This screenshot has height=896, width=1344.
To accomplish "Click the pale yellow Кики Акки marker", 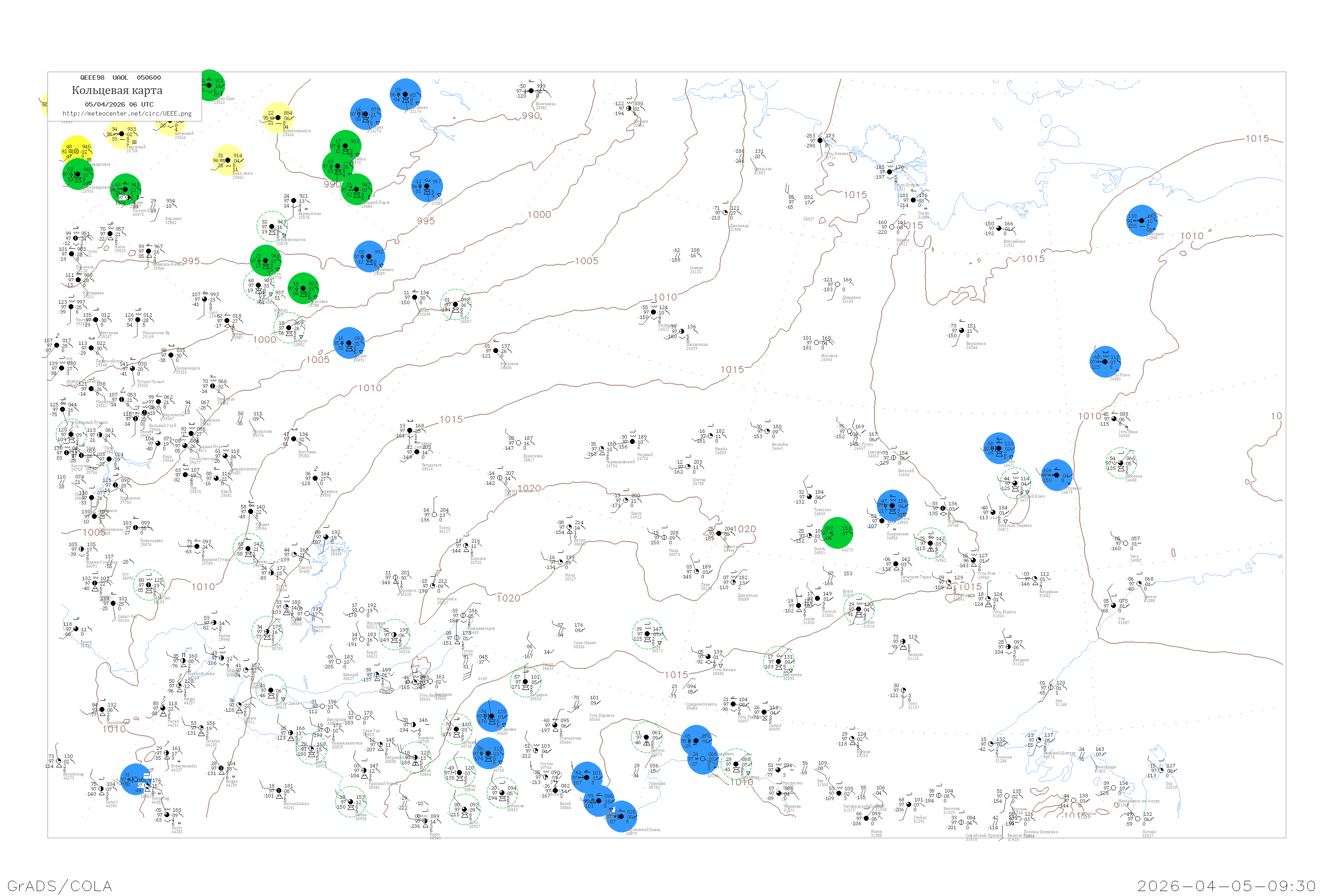I will click(x=228, y=160).
